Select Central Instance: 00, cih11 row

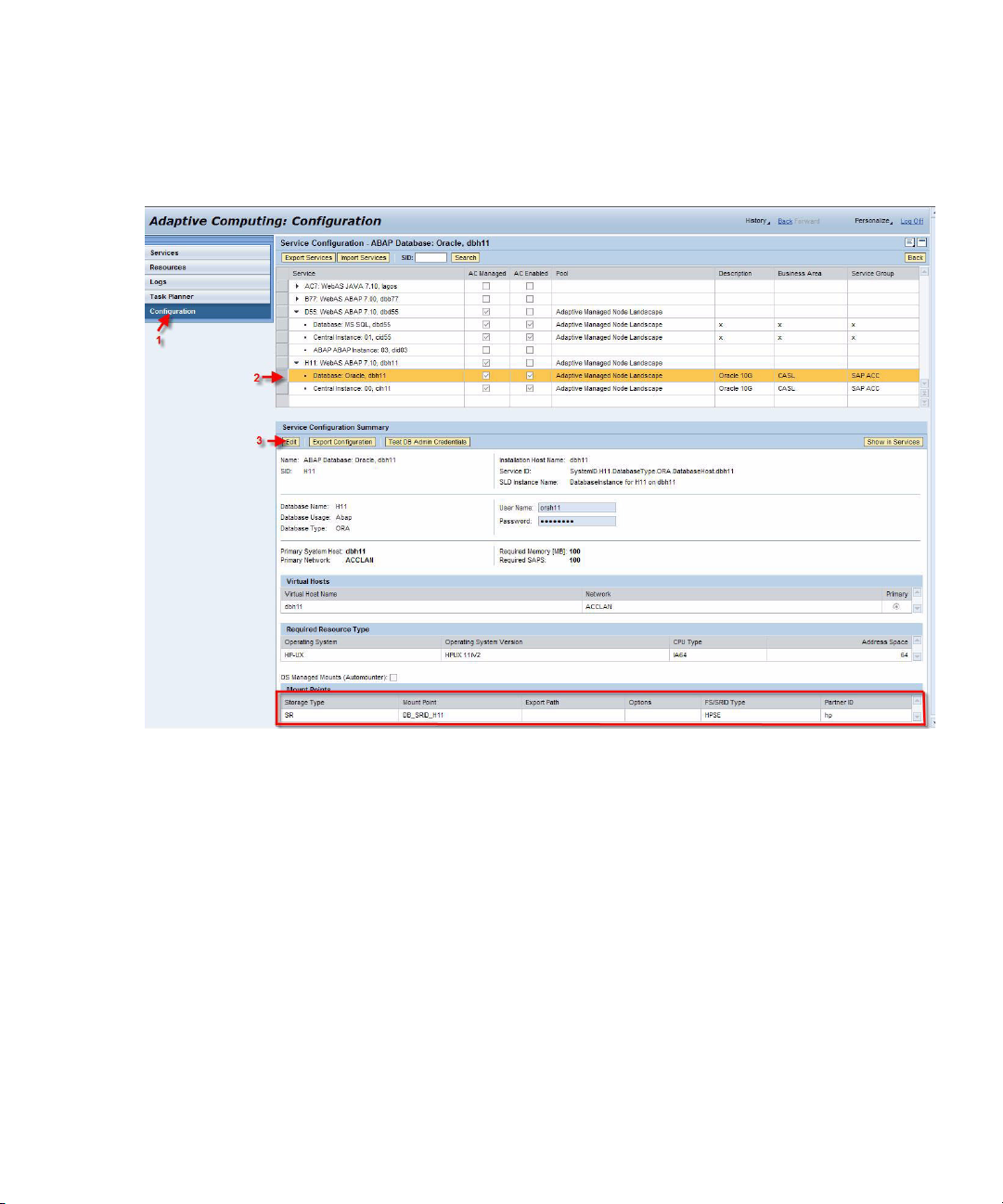coord(598,389)
